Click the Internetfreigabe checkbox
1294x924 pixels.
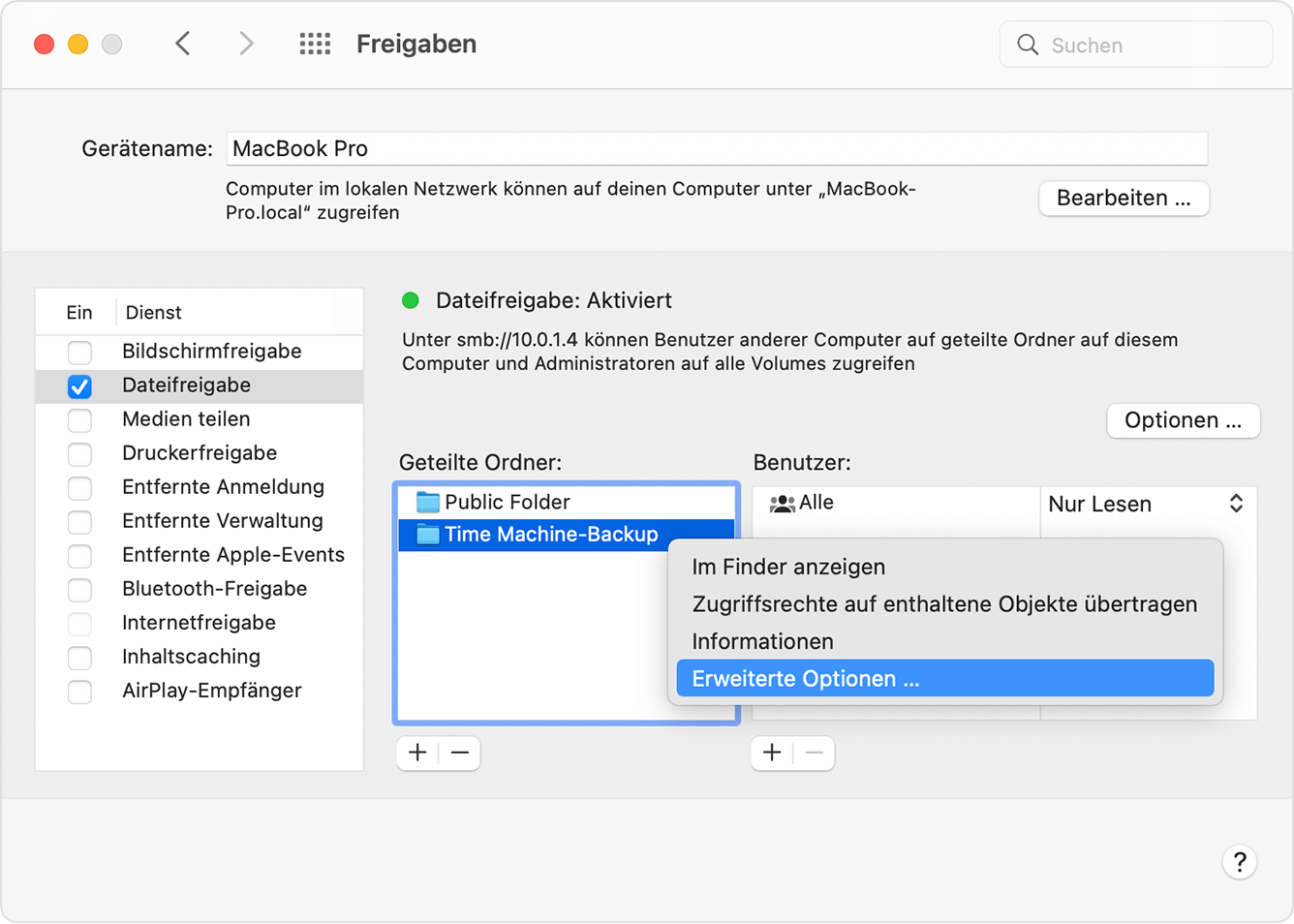pyautogui.click(x=79, y=623)
